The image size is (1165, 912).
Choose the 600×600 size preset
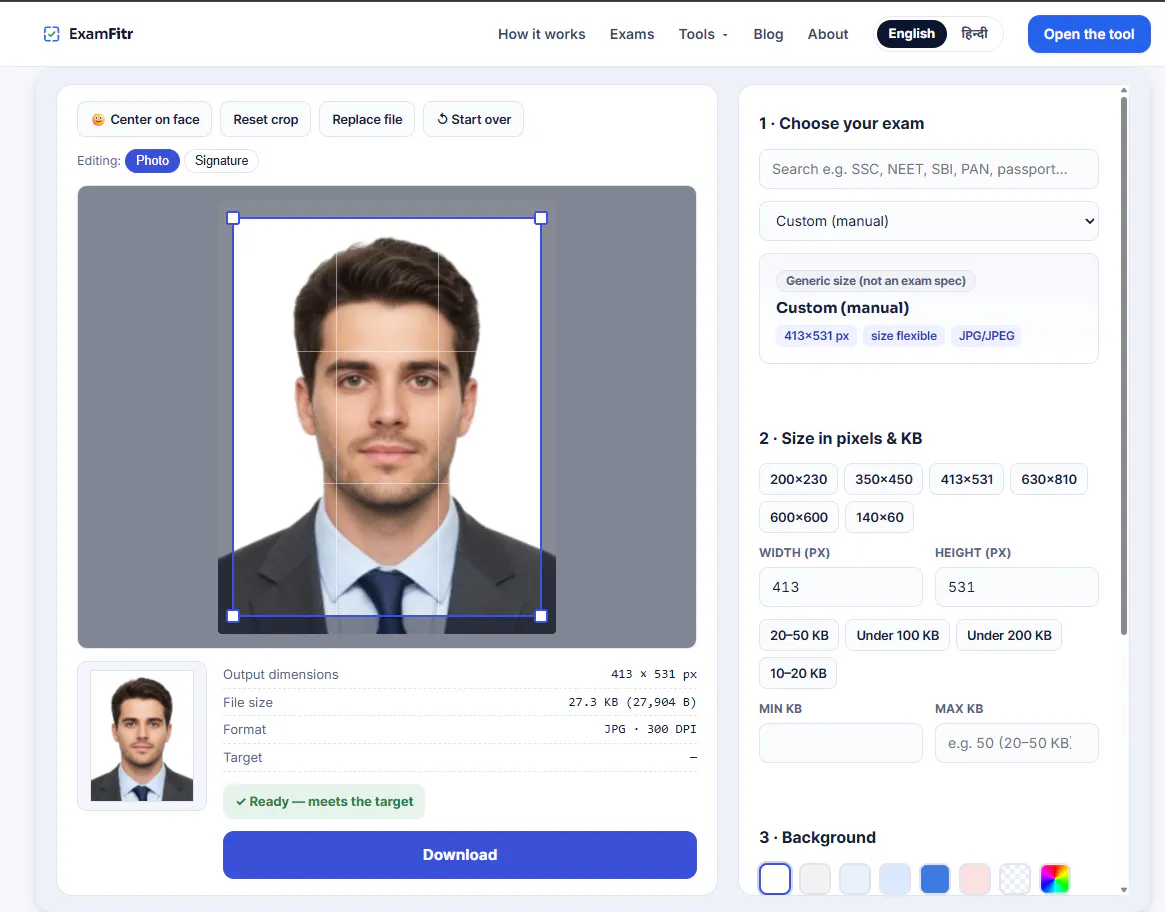pyautogui.click(x=799, y=517)
